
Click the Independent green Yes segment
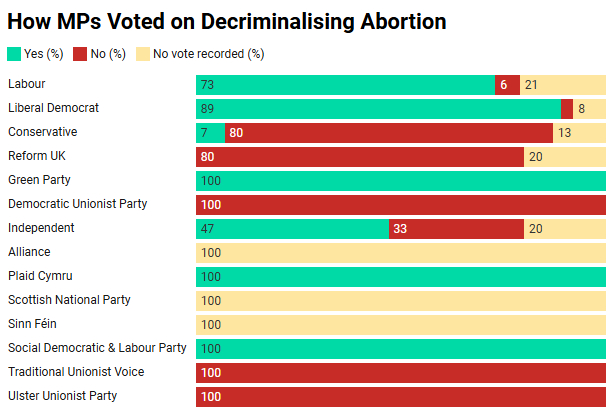click(292, 229)
